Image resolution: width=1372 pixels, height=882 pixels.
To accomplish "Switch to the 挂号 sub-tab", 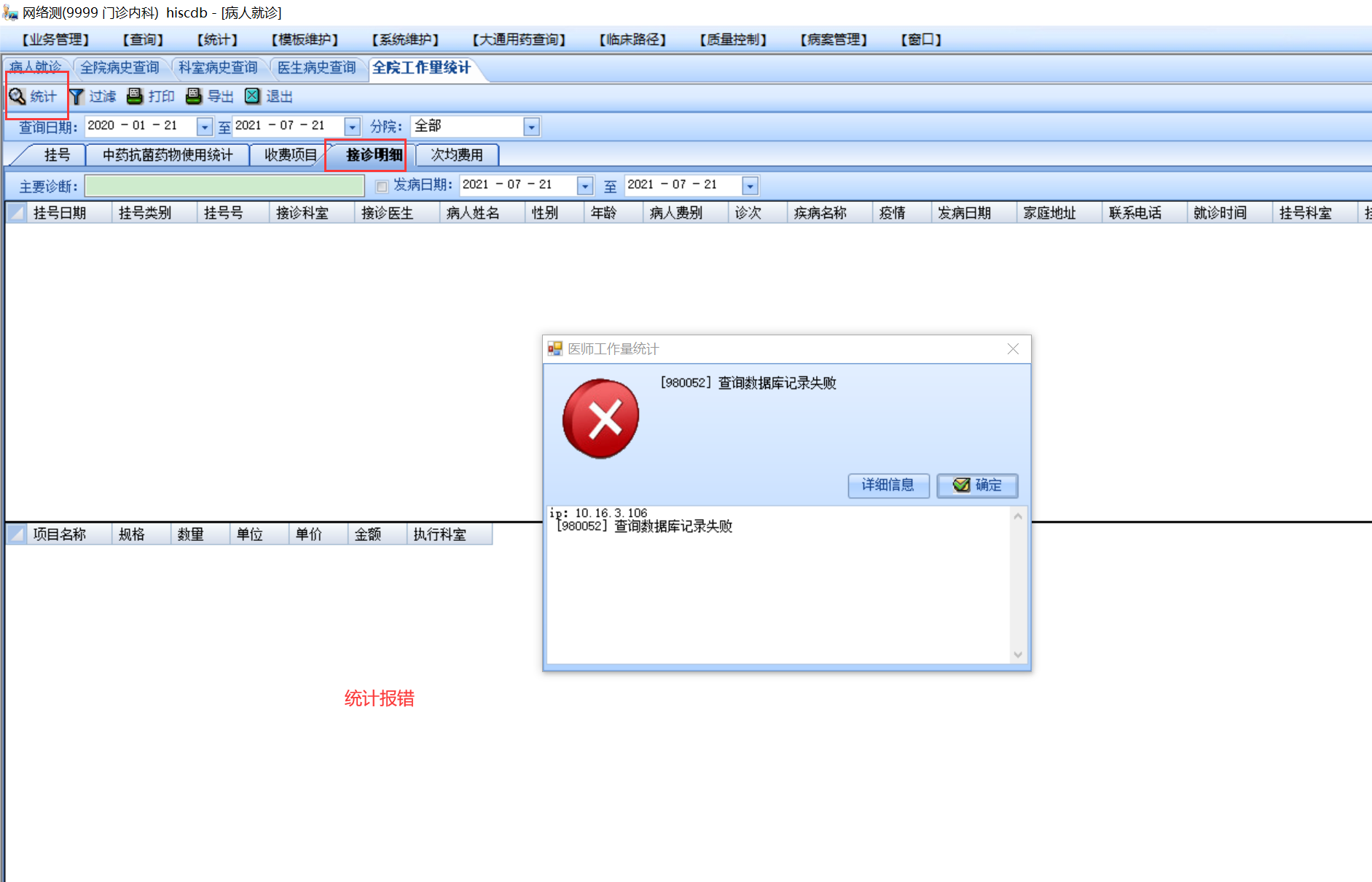I will pos(57,155).
